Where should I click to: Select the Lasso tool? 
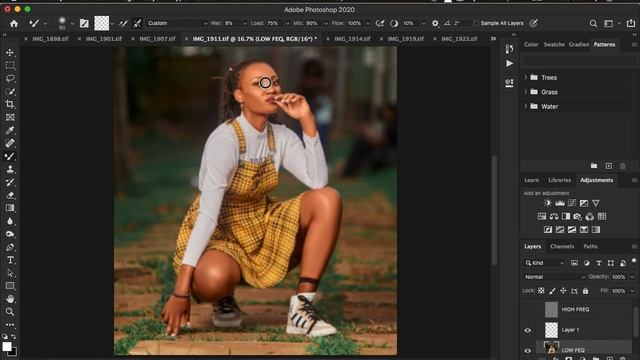pyautogui.click(x=10, y=78)
